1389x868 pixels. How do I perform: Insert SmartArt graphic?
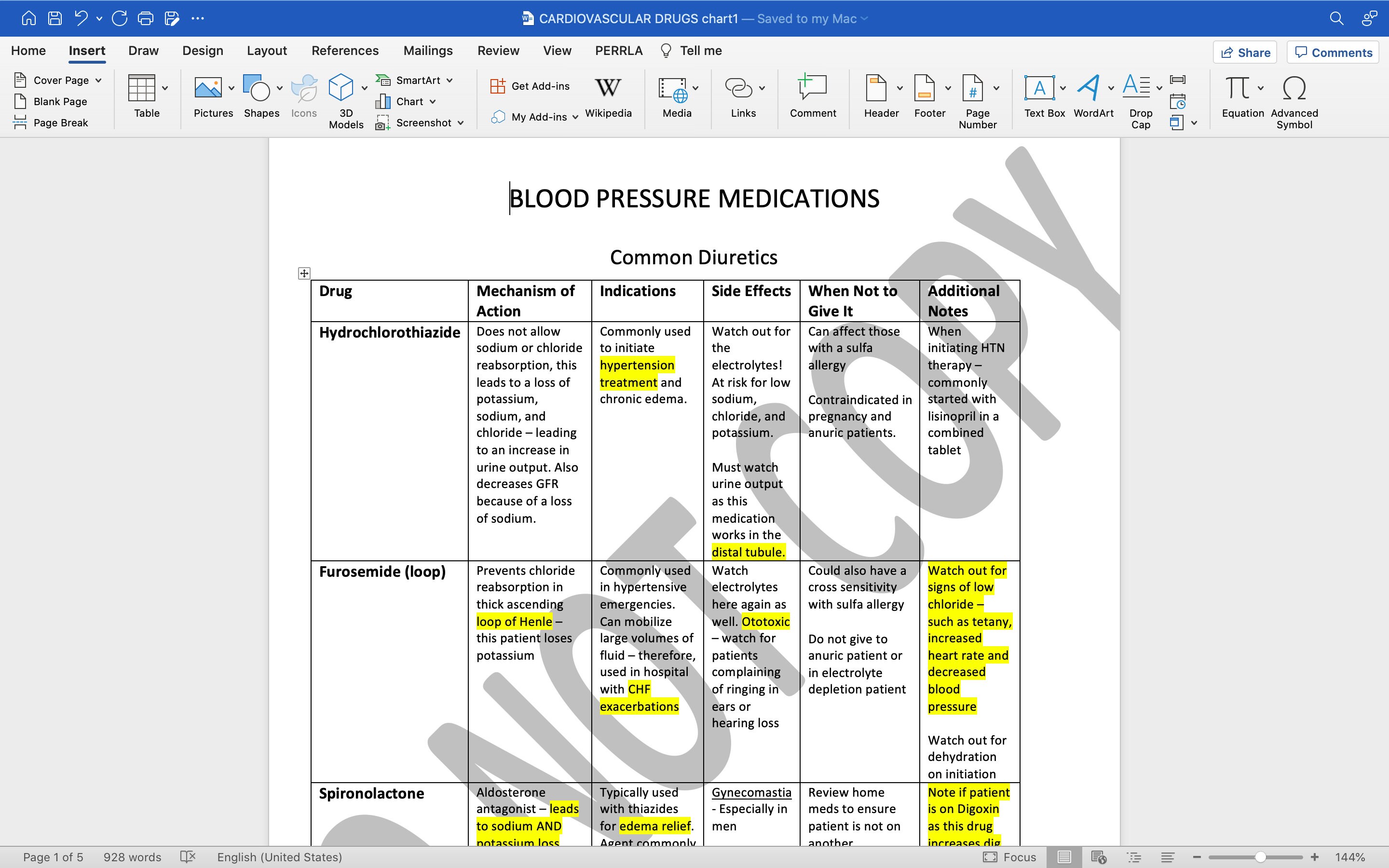coord(414,80)
